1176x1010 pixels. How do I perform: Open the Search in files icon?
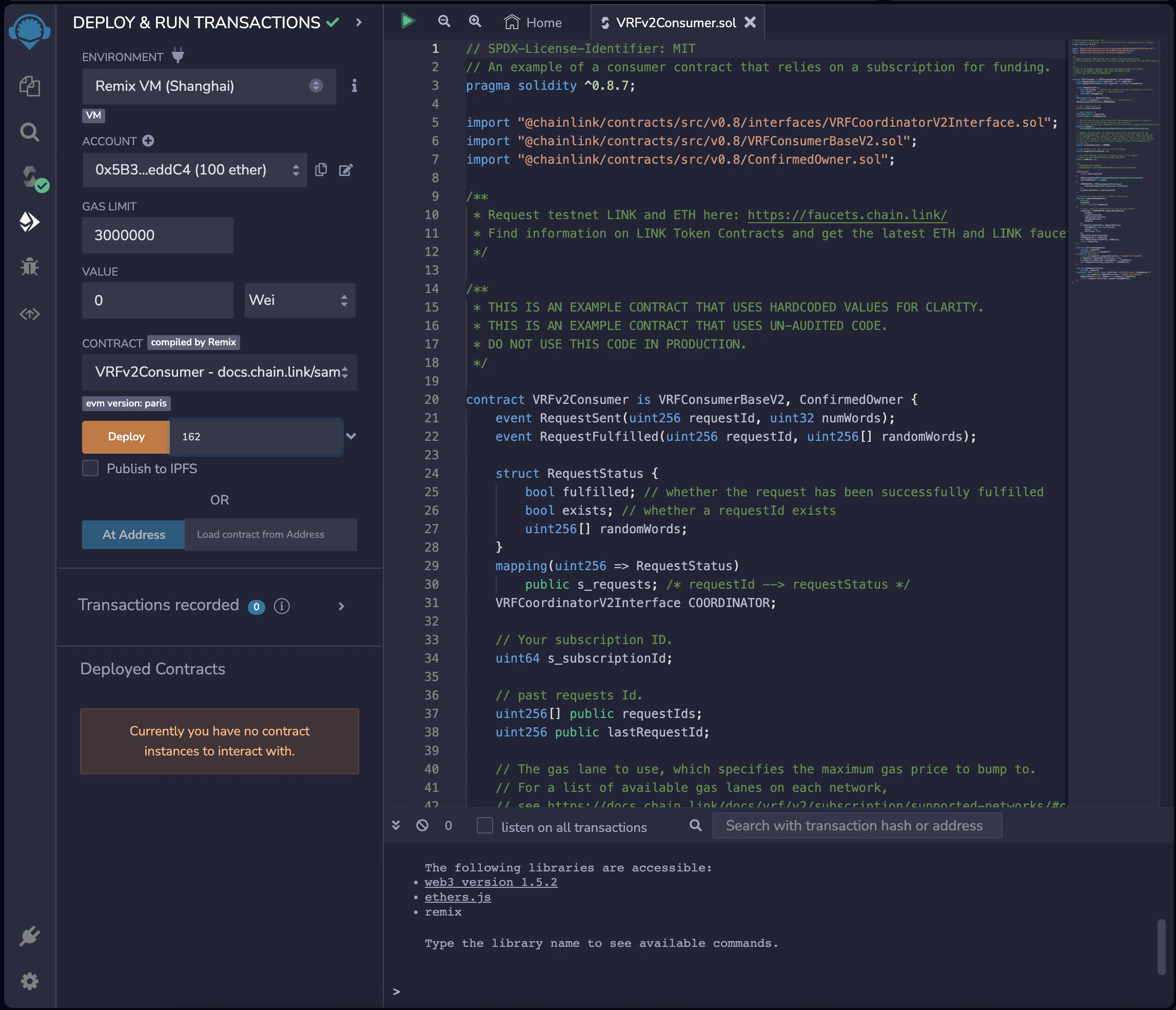tap(30, 132)
